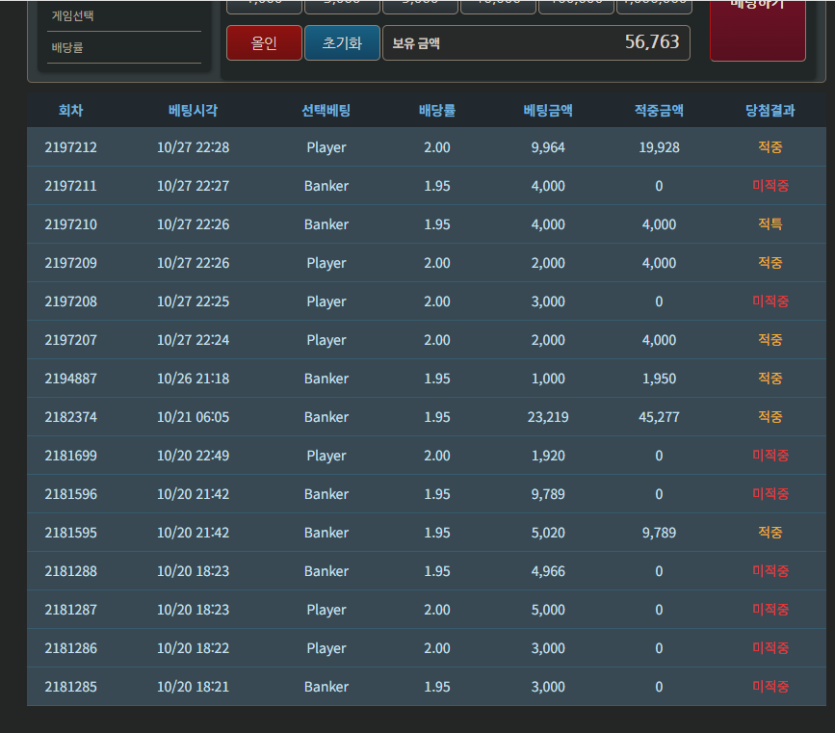Click round number 2181286
Image resolution: width=835 pixels, height=733 pixels.
(x=71, y=648)
